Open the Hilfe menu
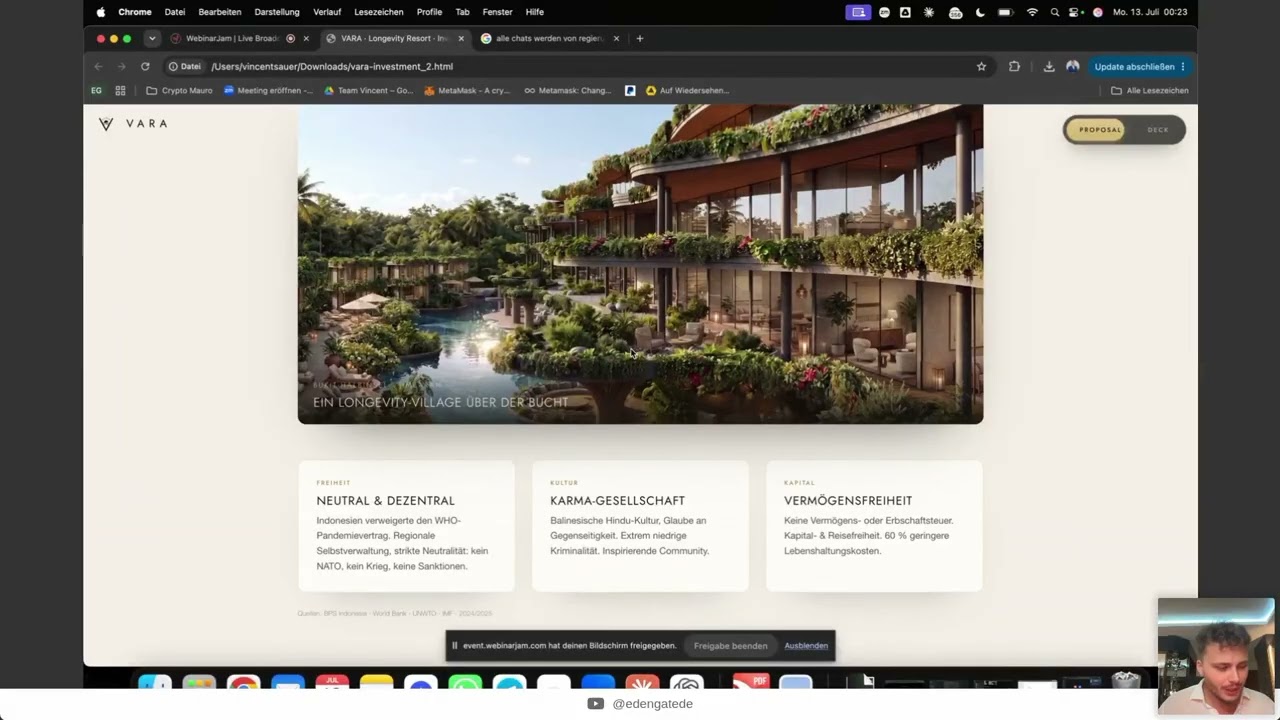The image size is (1280, 720). (535, 12)
